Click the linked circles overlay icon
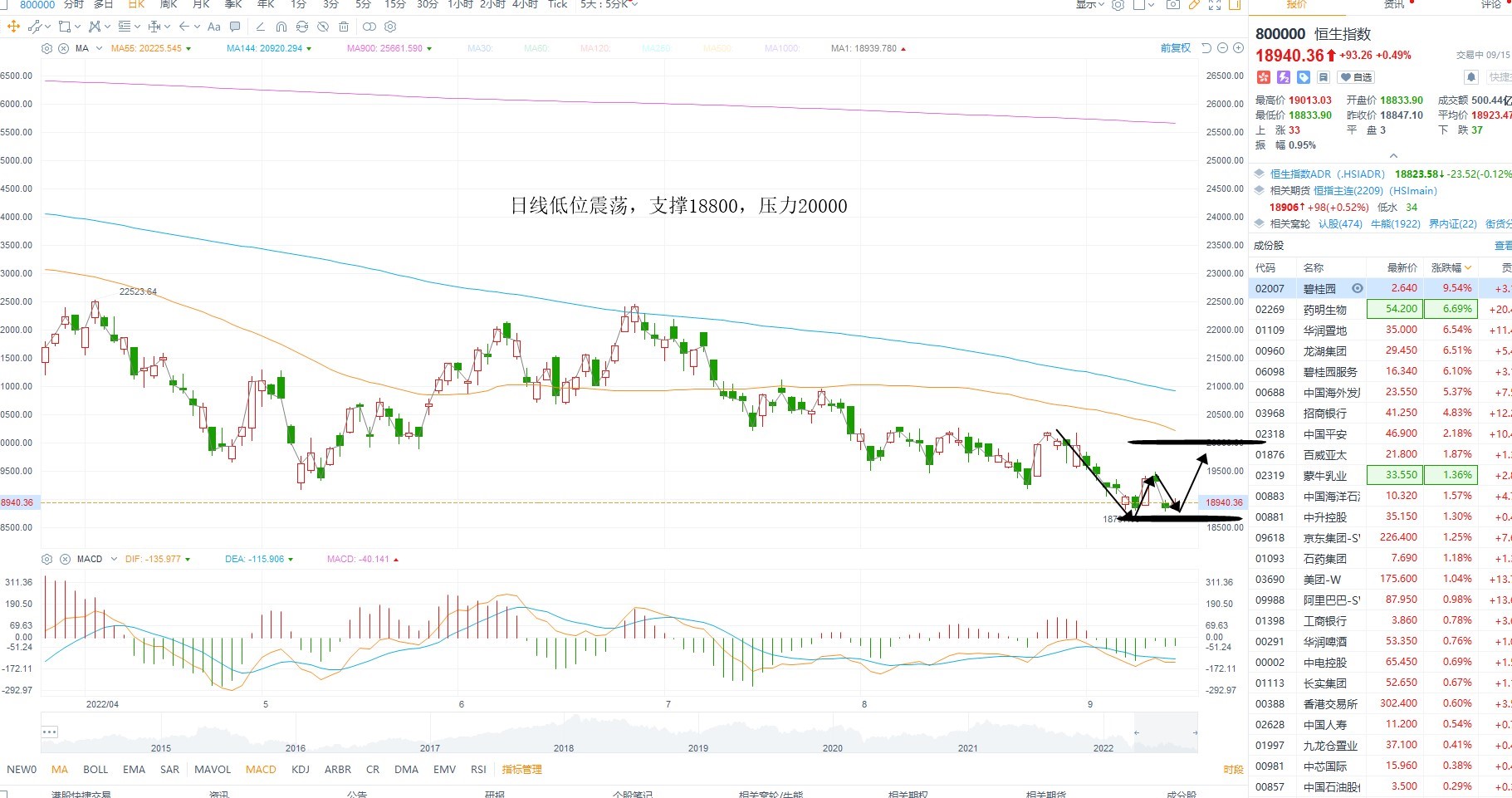1512x798 pixels. [369, 27]
